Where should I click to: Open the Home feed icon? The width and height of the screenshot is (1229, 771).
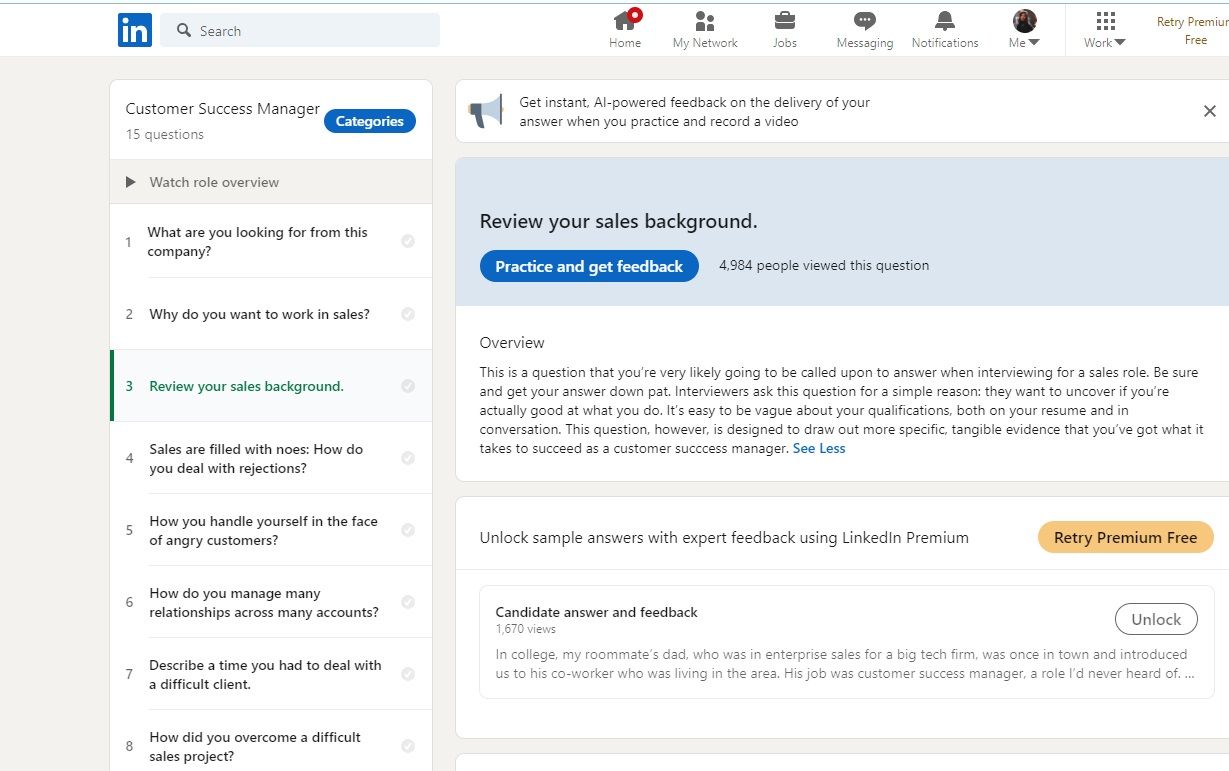pos(625,21)
